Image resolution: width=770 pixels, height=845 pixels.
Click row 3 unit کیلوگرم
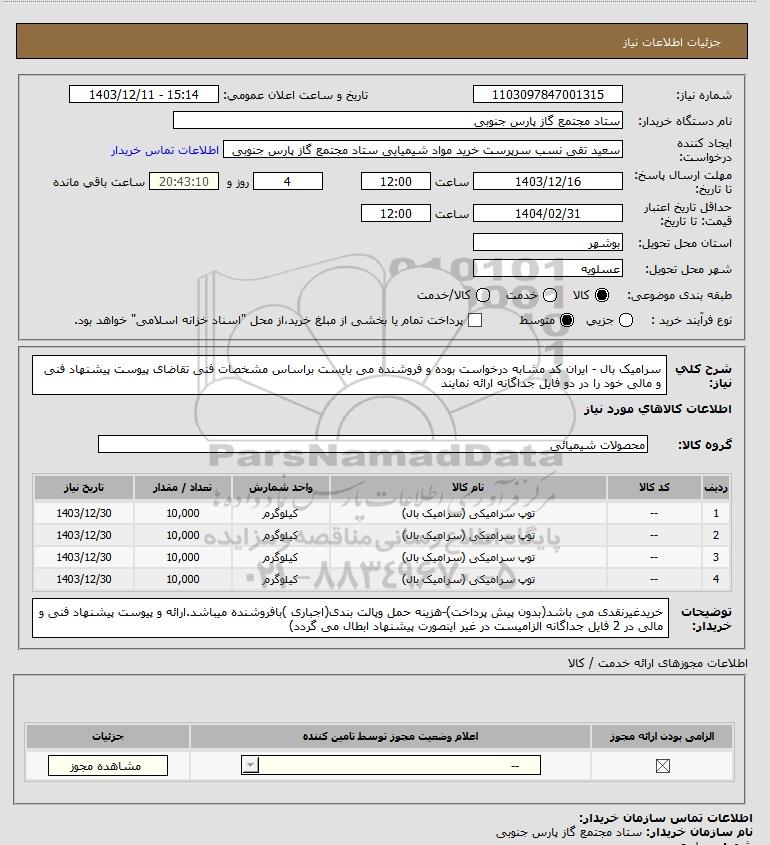coord(280,558)
